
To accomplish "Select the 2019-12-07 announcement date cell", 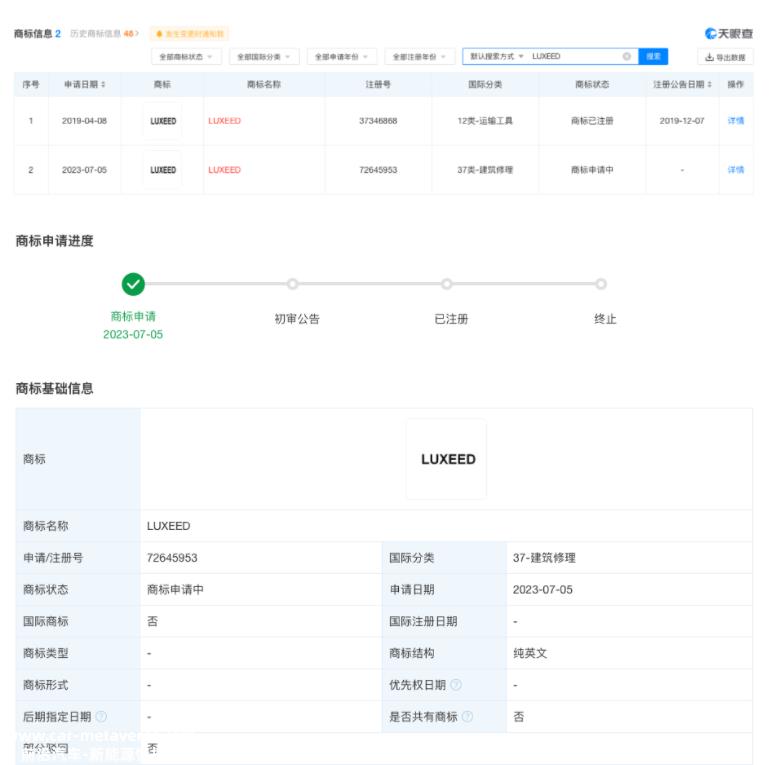I will click(x=682, y=121).
